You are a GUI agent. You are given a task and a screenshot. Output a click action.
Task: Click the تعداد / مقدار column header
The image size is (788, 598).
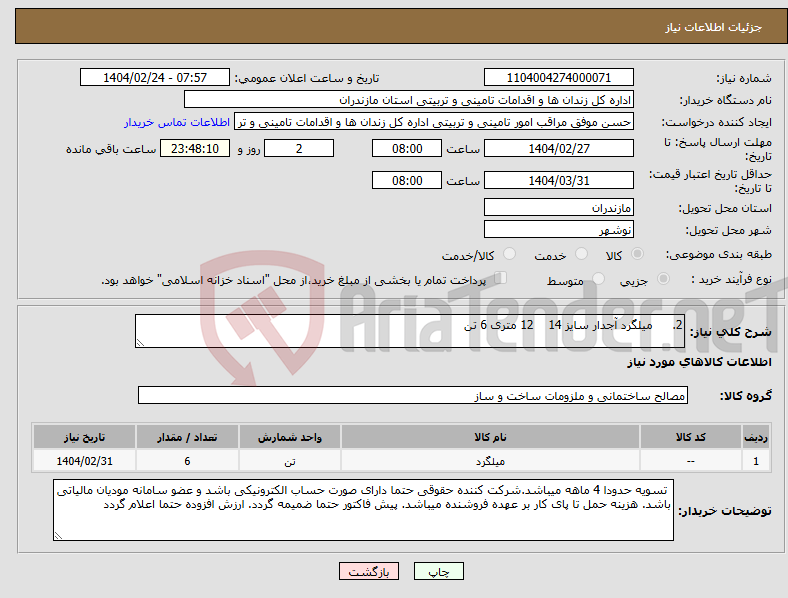tap(187, 437)
